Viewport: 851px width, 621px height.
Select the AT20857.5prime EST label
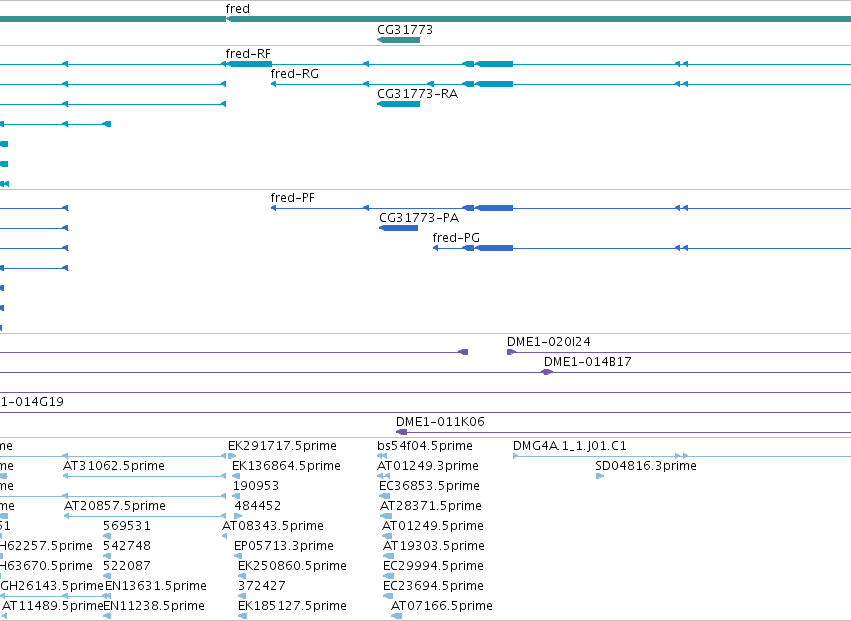115,506
